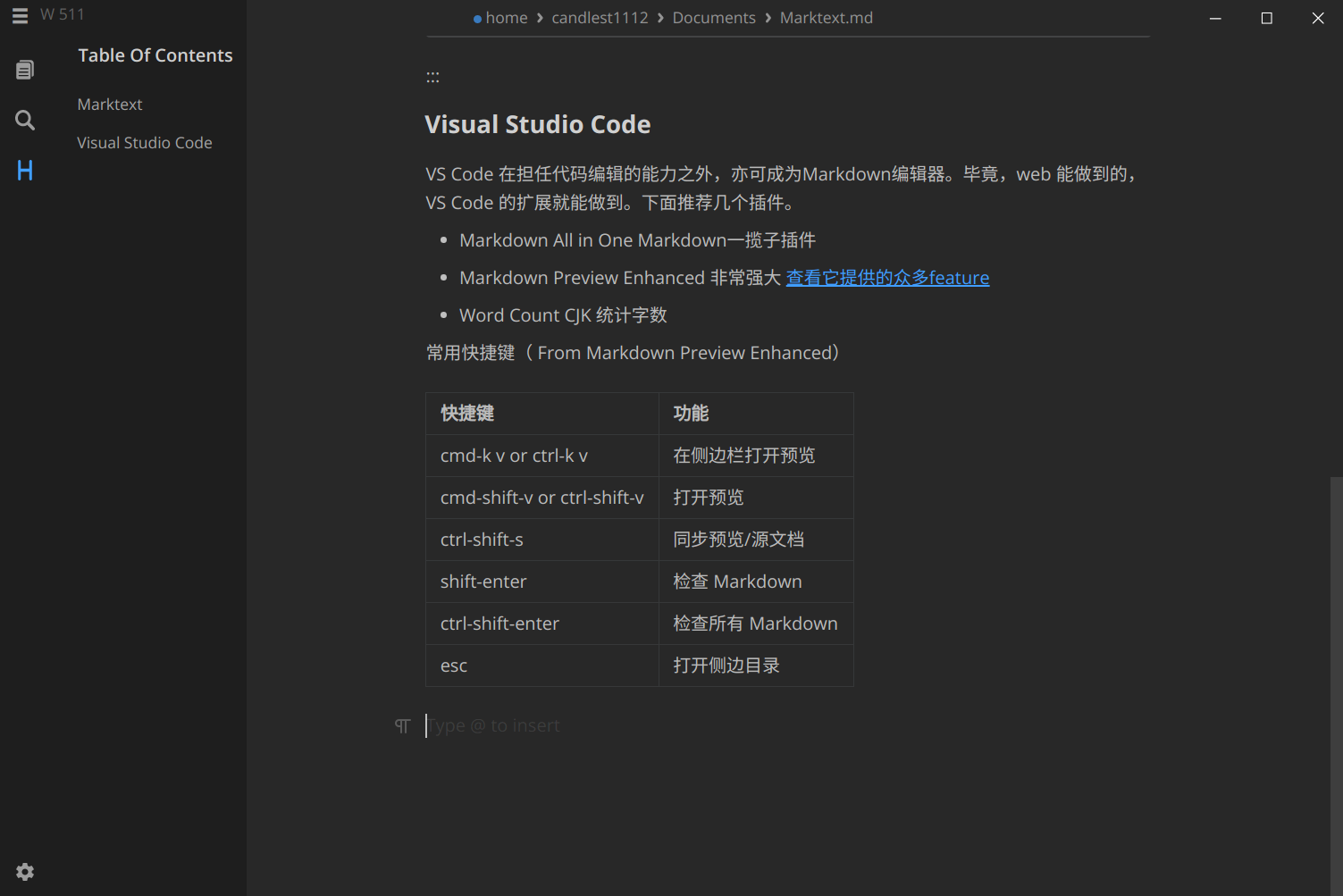Click the vertical scrollbar thumb
1343x896 pixels.
click(1336, 679)
